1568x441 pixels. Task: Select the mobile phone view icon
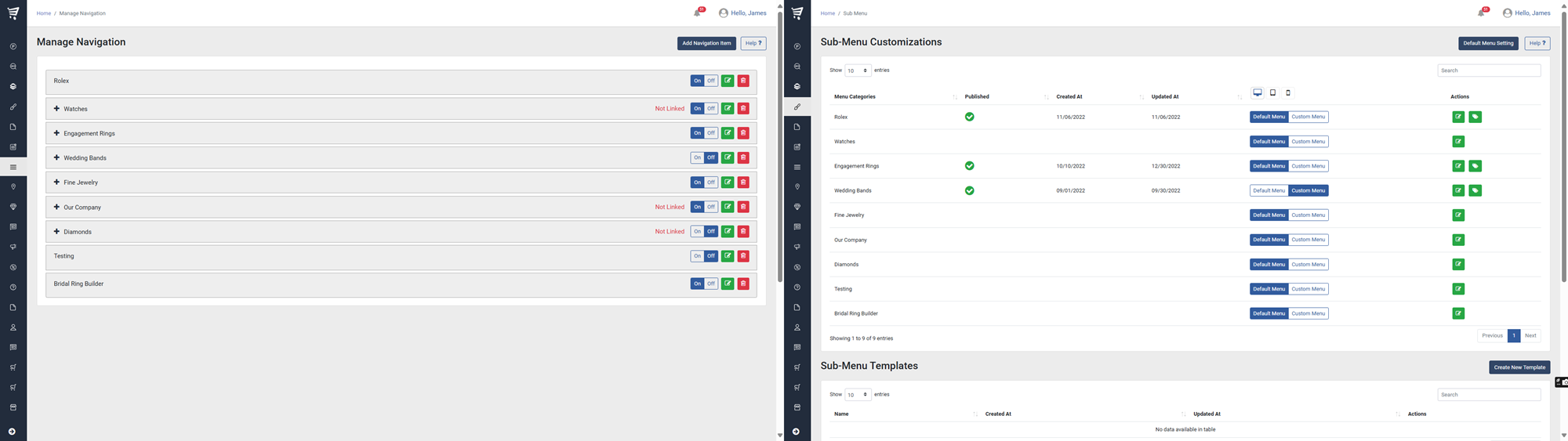(1288, 92)
